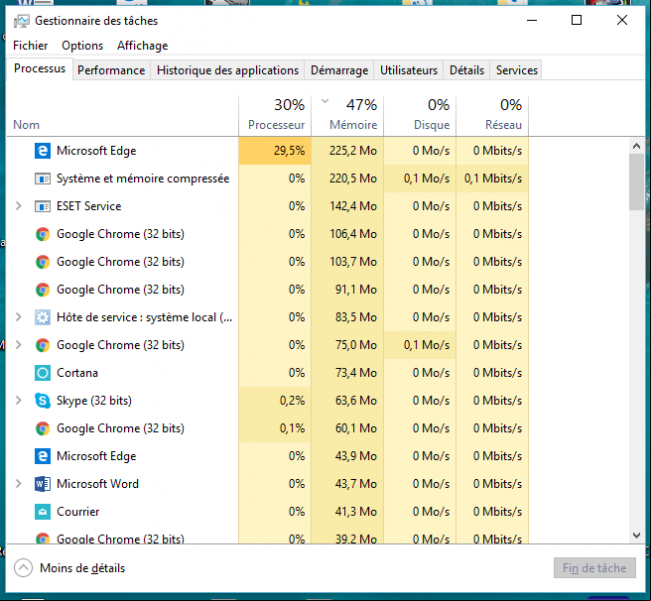Click the Task Manager title bar icon

tap(21, 21)
